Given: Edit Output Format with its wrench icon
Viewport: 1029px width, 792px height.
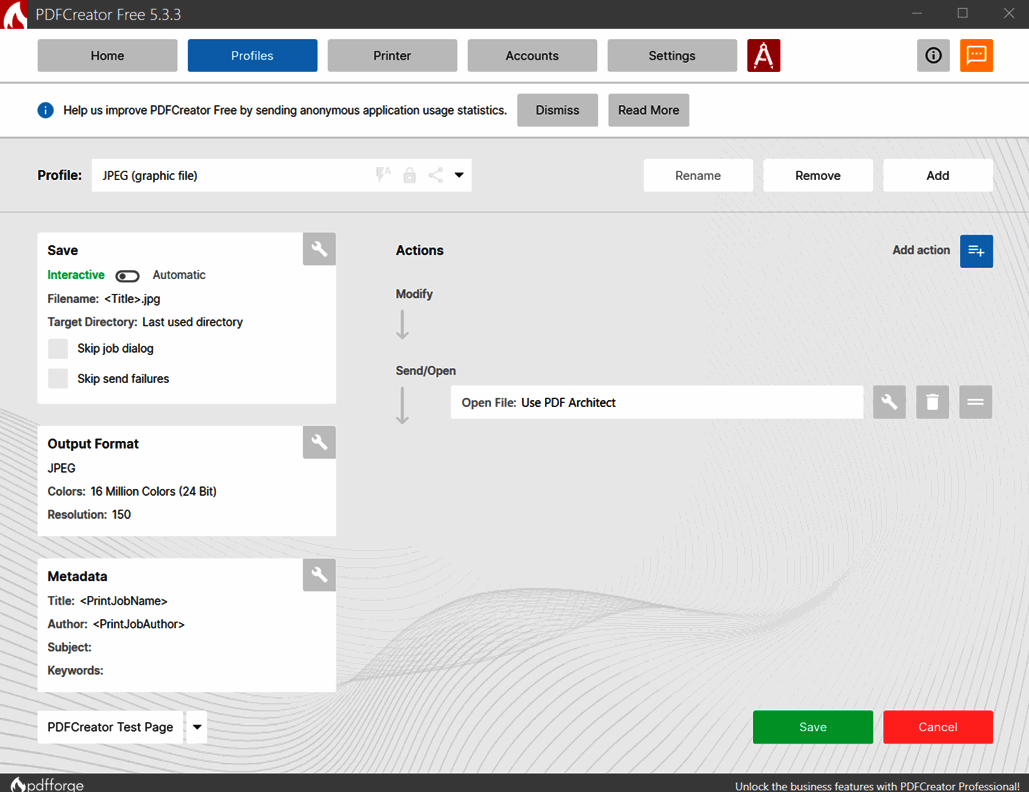Looking at the screenshot, I should 320,442.
